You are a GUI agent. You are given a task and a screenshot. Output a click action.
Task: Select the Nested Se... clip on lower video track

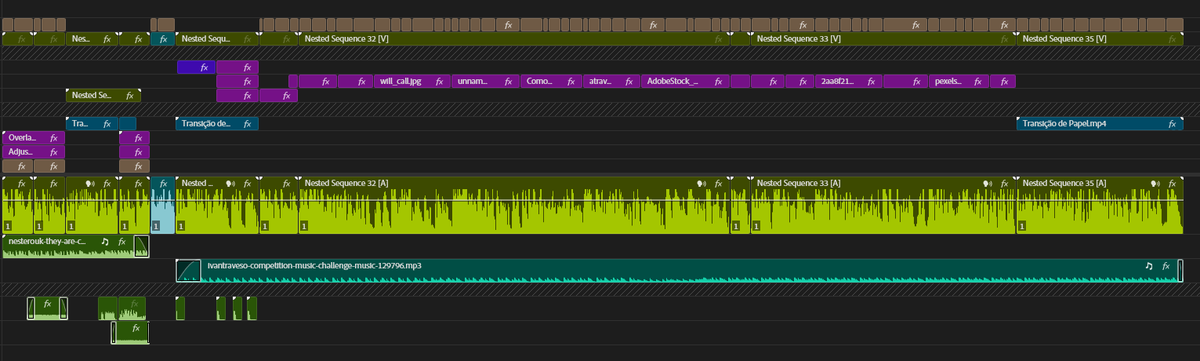pos(104,96)
